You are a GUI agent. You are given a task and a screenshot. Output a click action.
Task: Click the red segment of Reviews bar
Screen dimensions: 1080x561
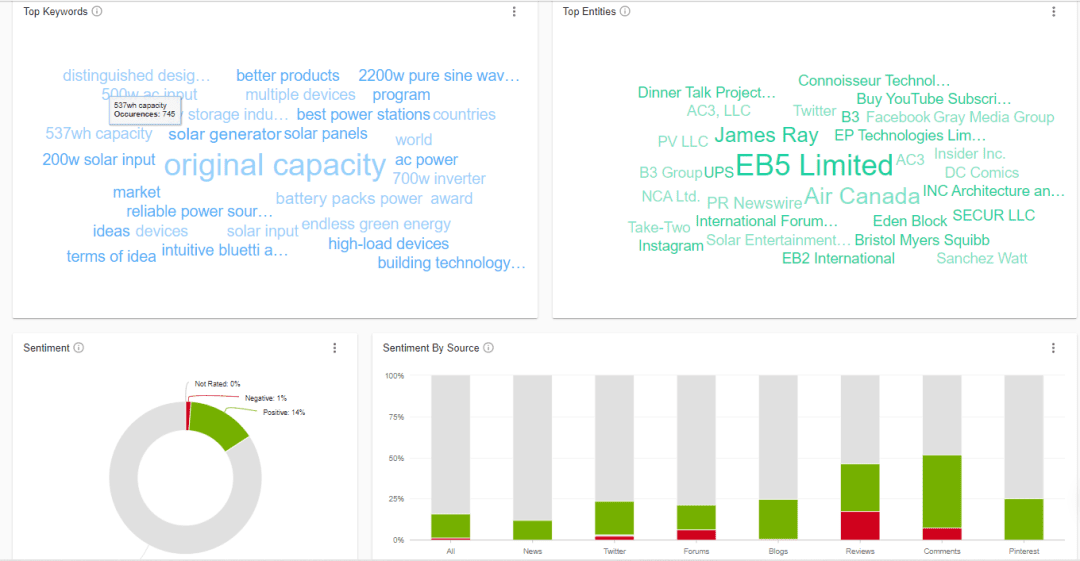coord(860,525)
